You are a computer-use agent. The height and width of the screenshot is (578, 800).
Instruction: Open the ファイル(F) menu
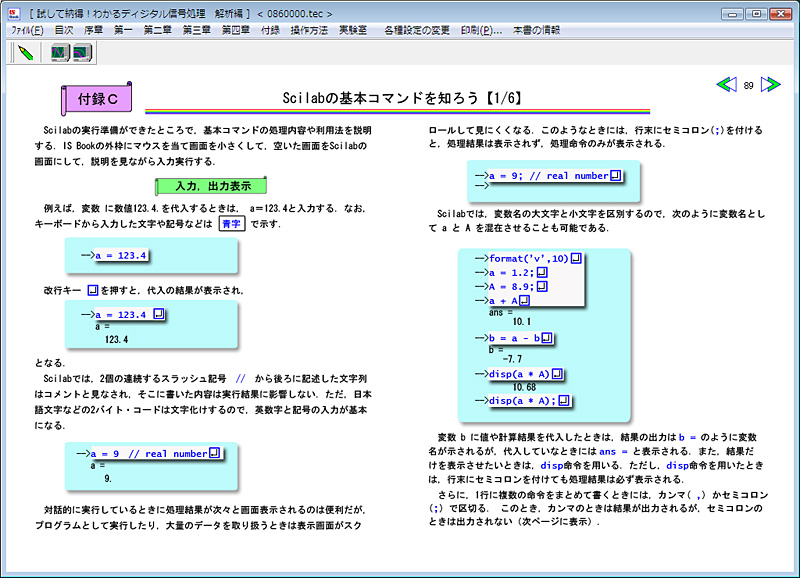click(x=27, y=30)
